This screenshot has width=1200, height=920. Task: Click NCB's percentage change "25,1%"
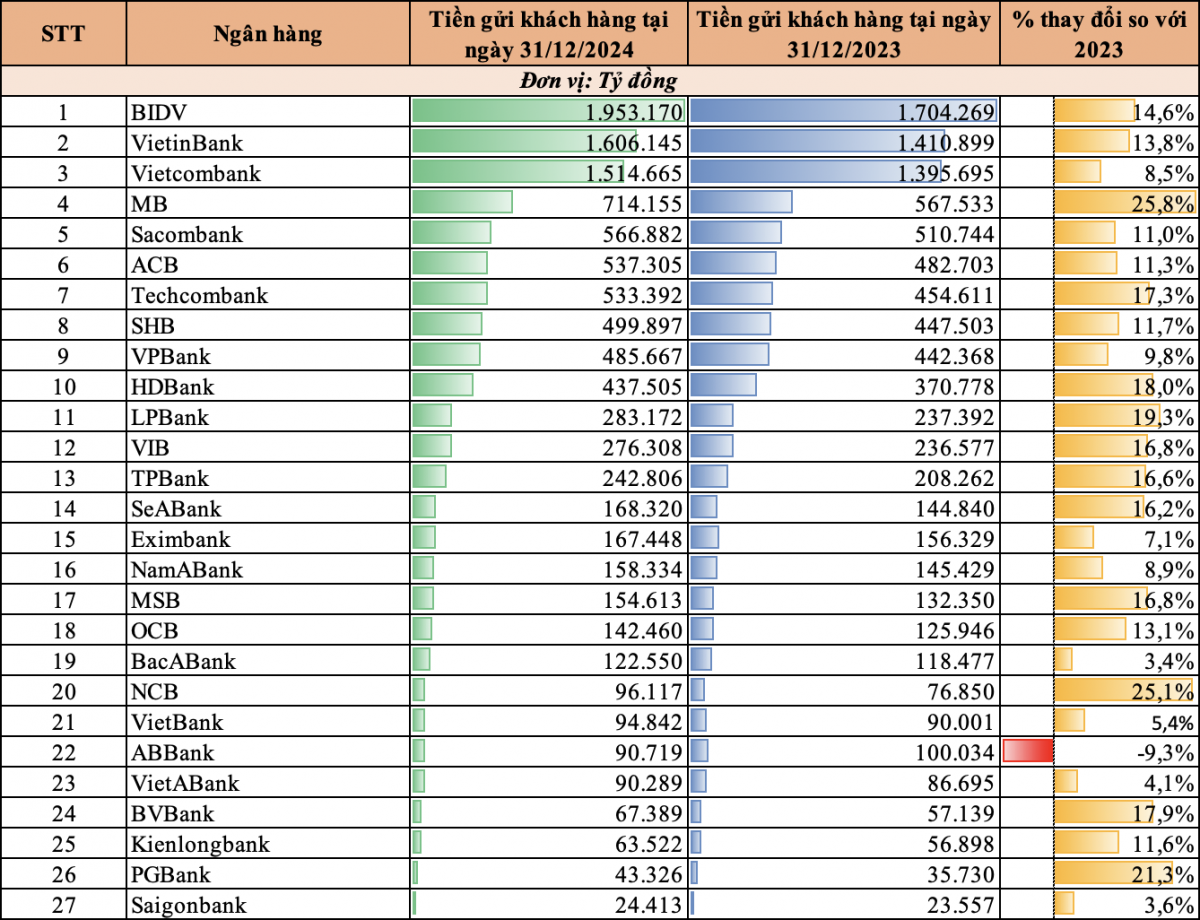[x=1165, y=691]
